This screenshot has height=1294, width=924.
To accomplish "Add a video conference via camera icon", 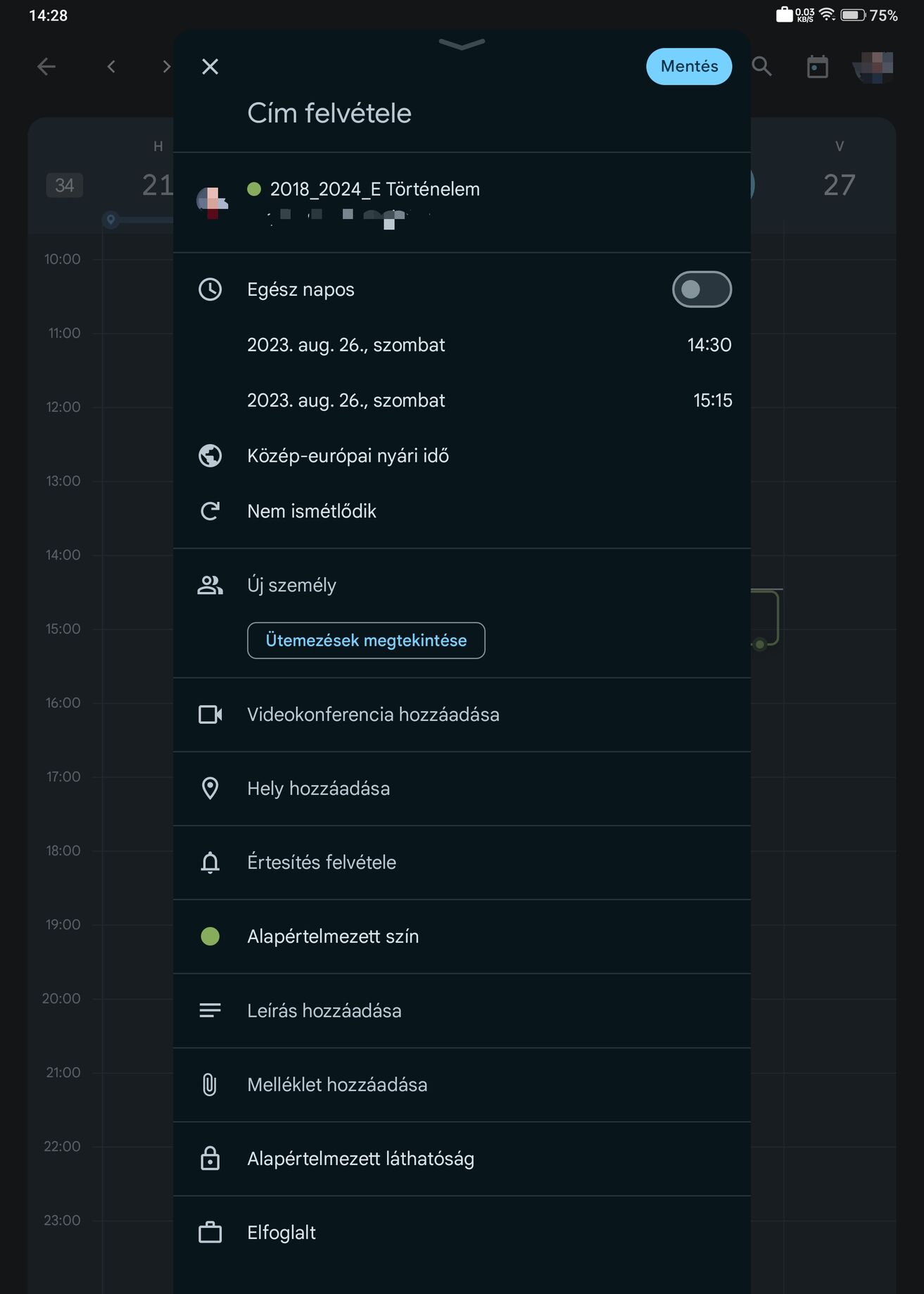I will click(210, 715).
